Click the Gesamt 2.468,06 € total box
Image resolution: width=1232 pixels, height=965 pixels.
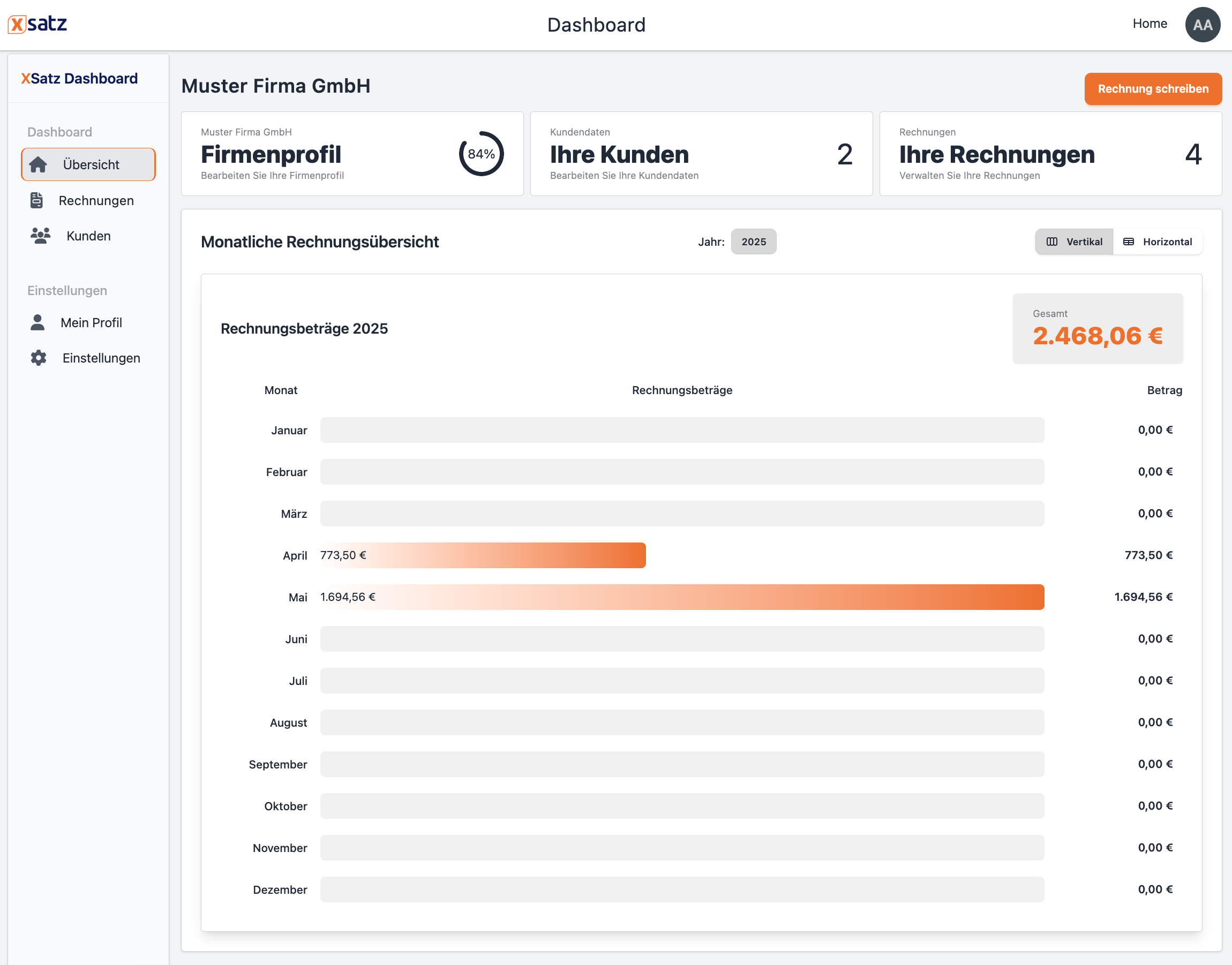[x=1098, y=328]
